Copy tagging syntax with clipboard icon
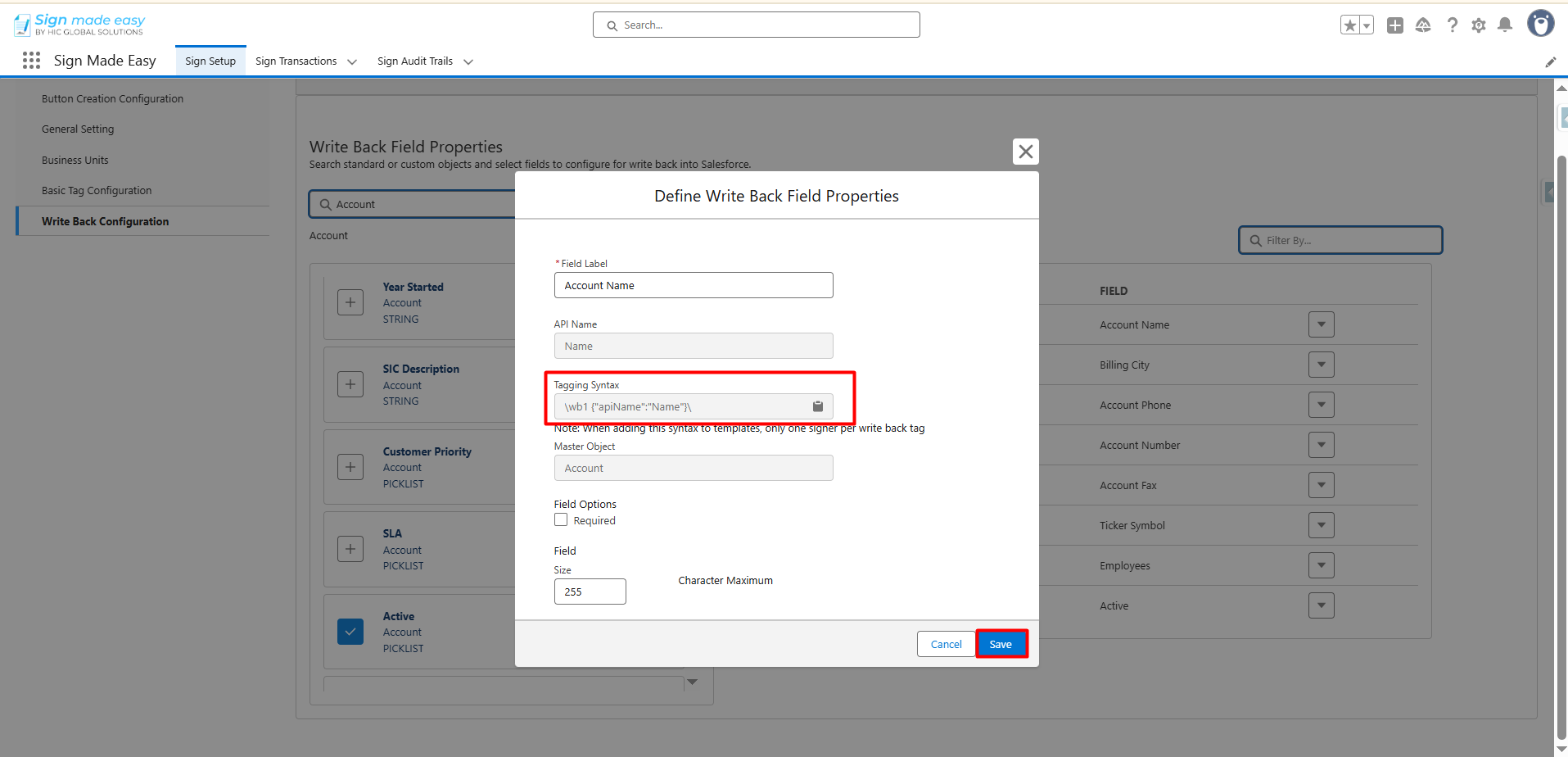 click(x=817, y=406)
